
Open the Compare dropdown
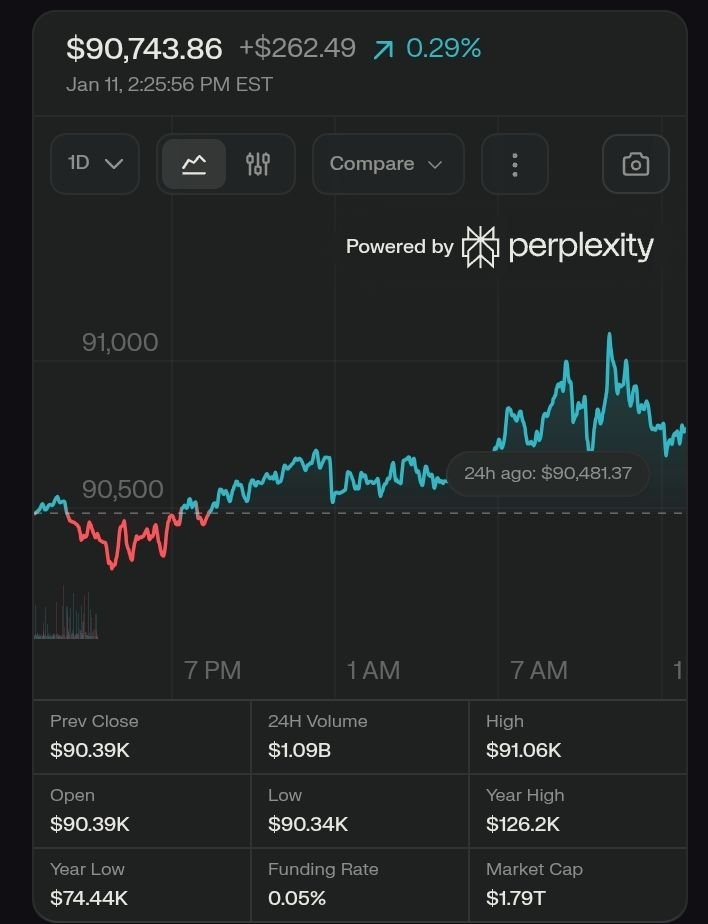click(388, 164)
